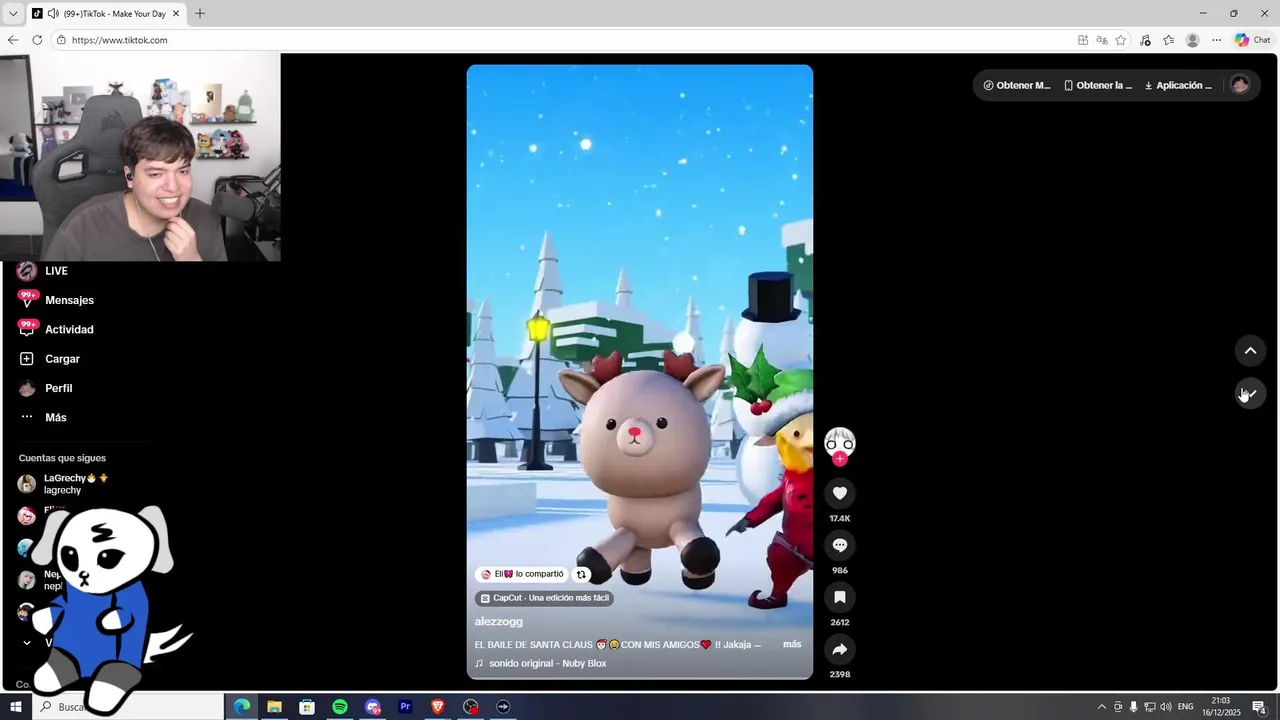Click the address bar with tiktok.com

pyautogui.click(x=560, y=40)
